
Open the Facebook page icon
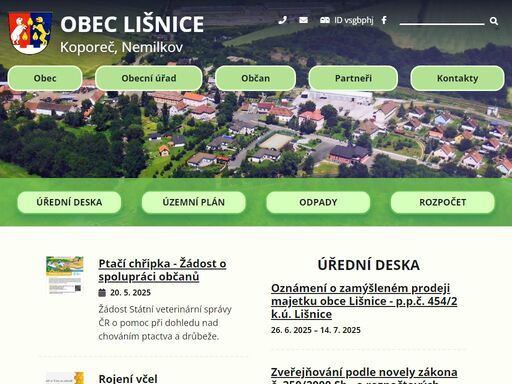pyautogui.click(x=384, y=20)
